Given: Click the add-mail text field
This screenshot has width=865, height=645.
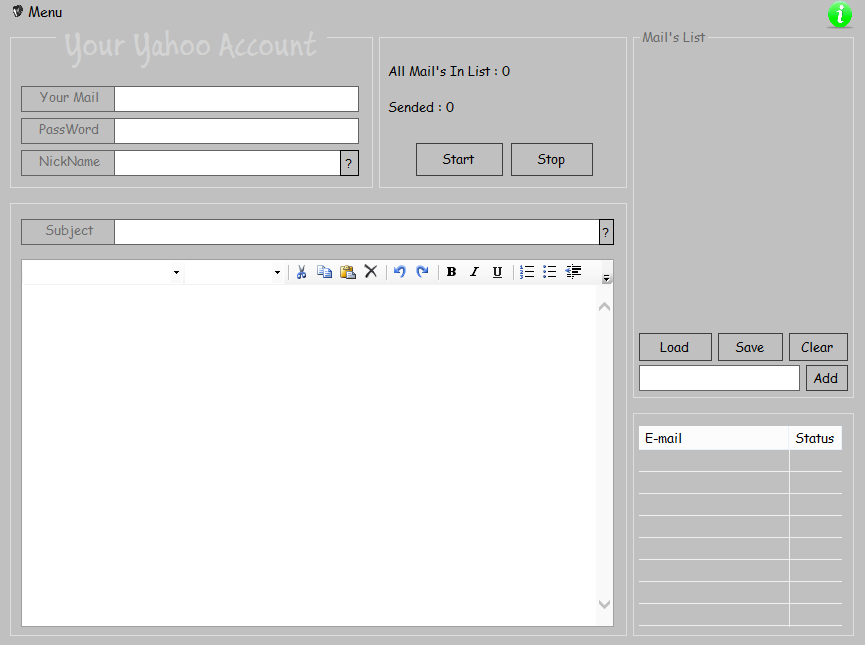Looking at the screenshot, I should (719, 378).
